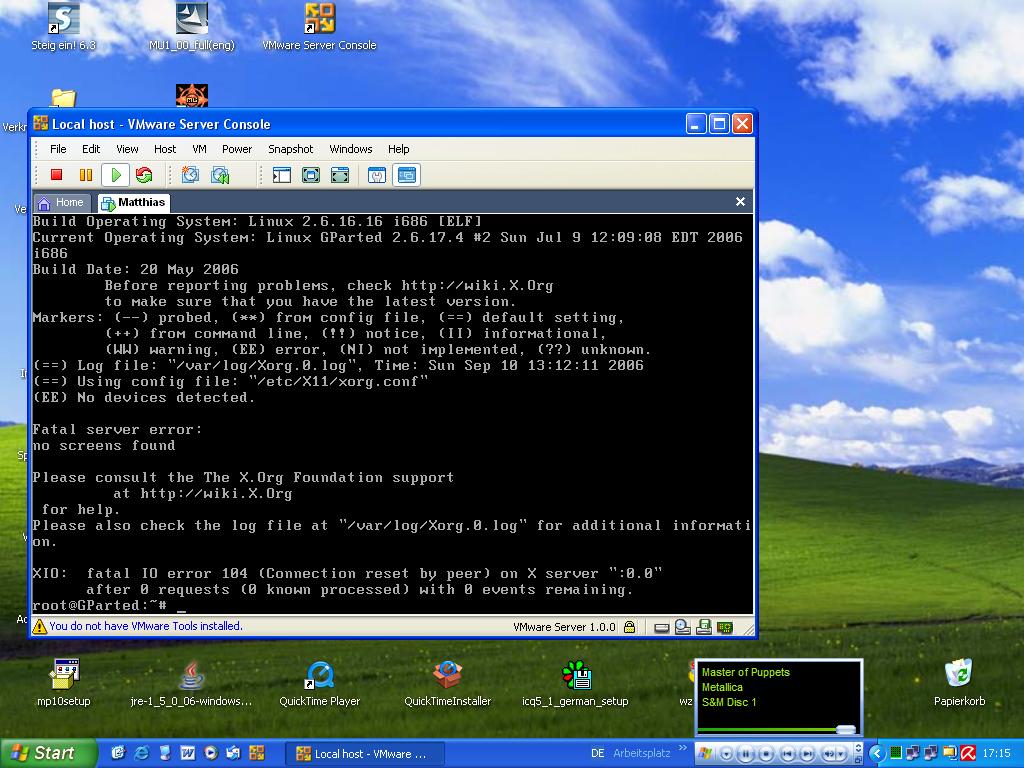Launch Word from quick launch bar
1024x768 pixels.
coord(187,753)
